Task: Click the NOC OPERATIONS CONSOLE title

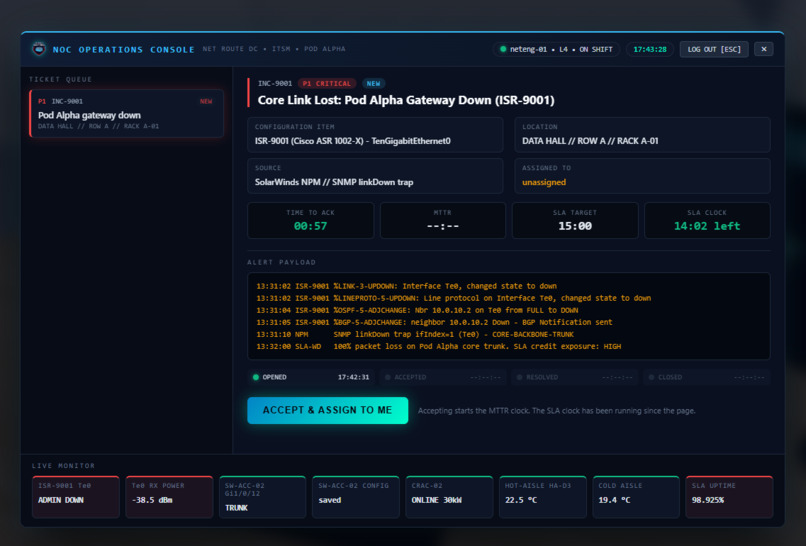Action: point(123,49)
